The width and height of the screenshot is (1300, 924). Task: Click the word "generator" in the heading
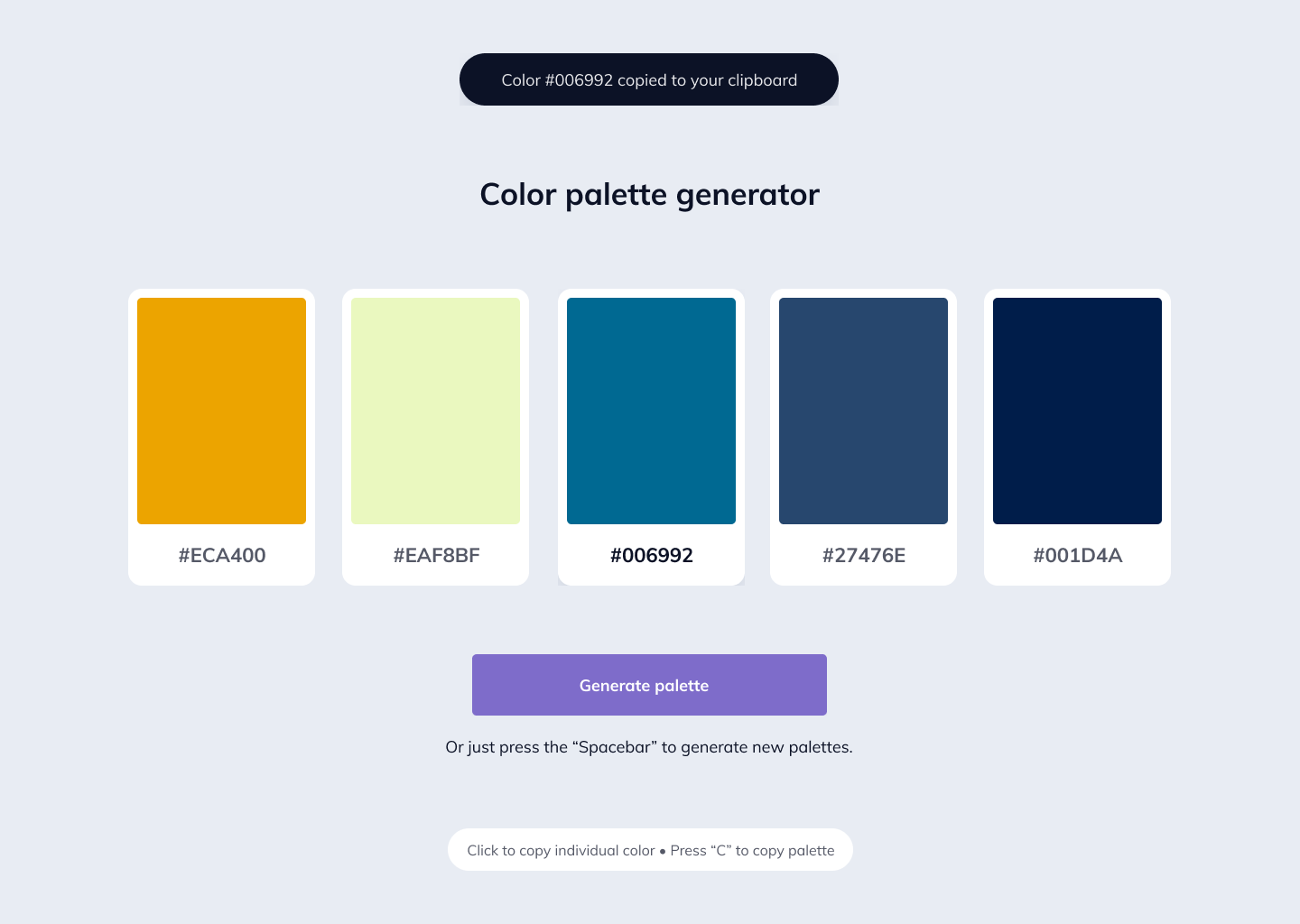point(747,195)
